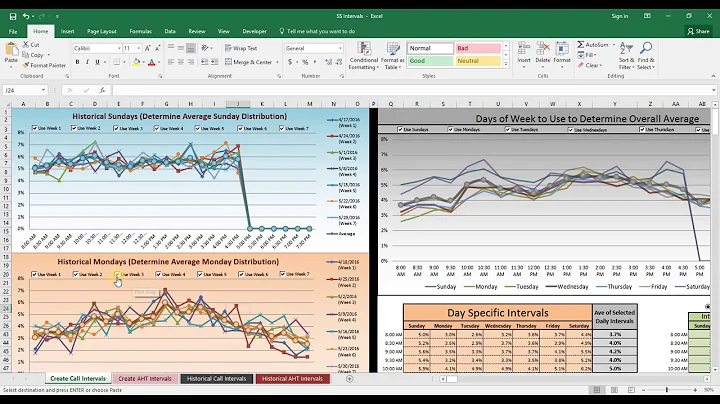This screenshot has height=404, width=720.
Task: Decrease the font size
Action: [x=157, y=48]
